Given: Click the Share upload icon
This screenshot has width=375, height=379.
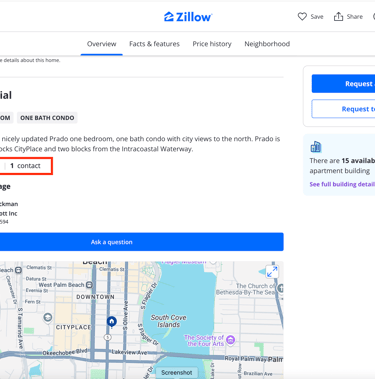Looking at the screenshot, I should 338,16.
